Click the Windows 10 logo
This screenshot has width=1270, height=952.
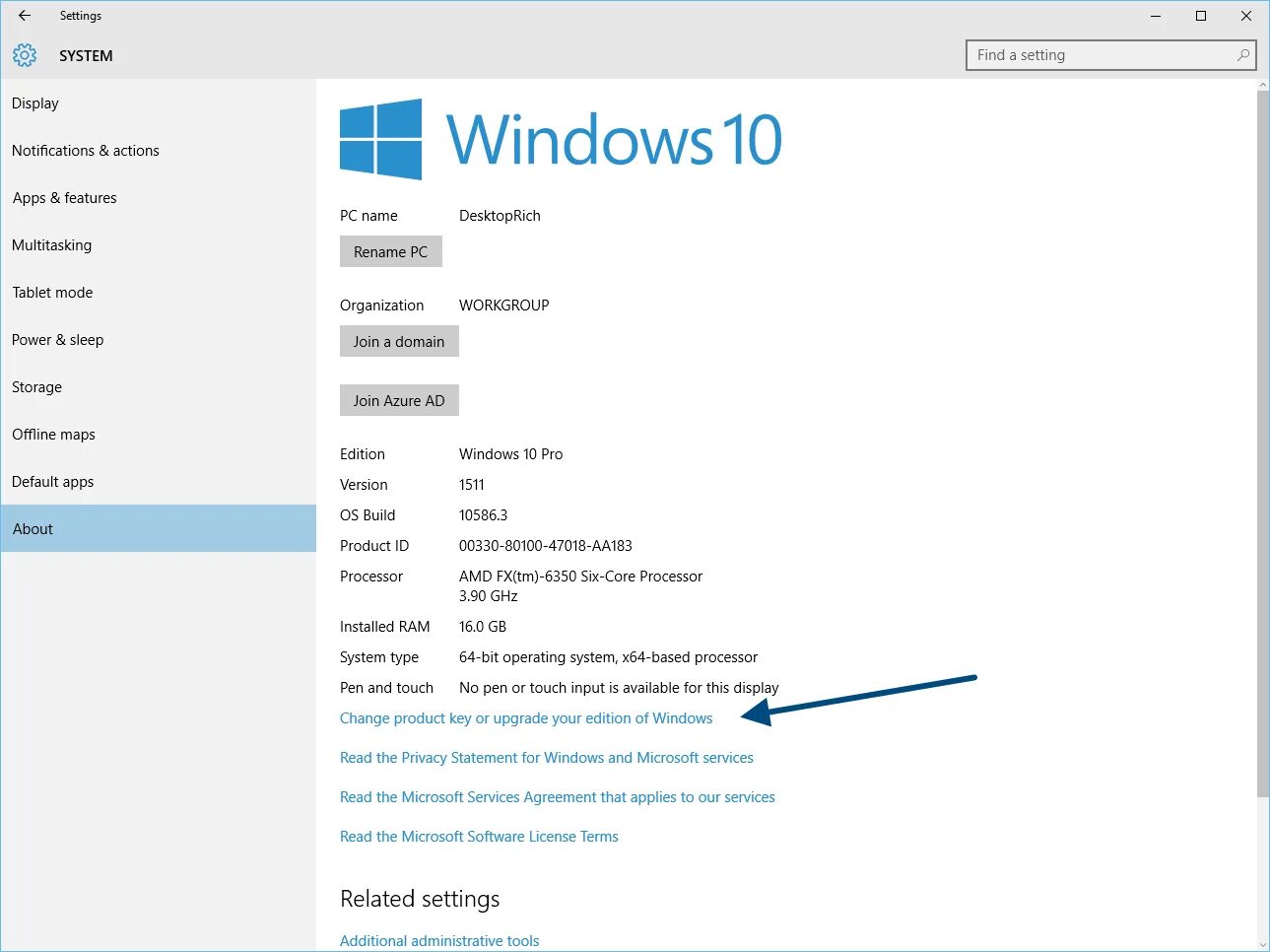pyautogui.click(x=561, y=139)
